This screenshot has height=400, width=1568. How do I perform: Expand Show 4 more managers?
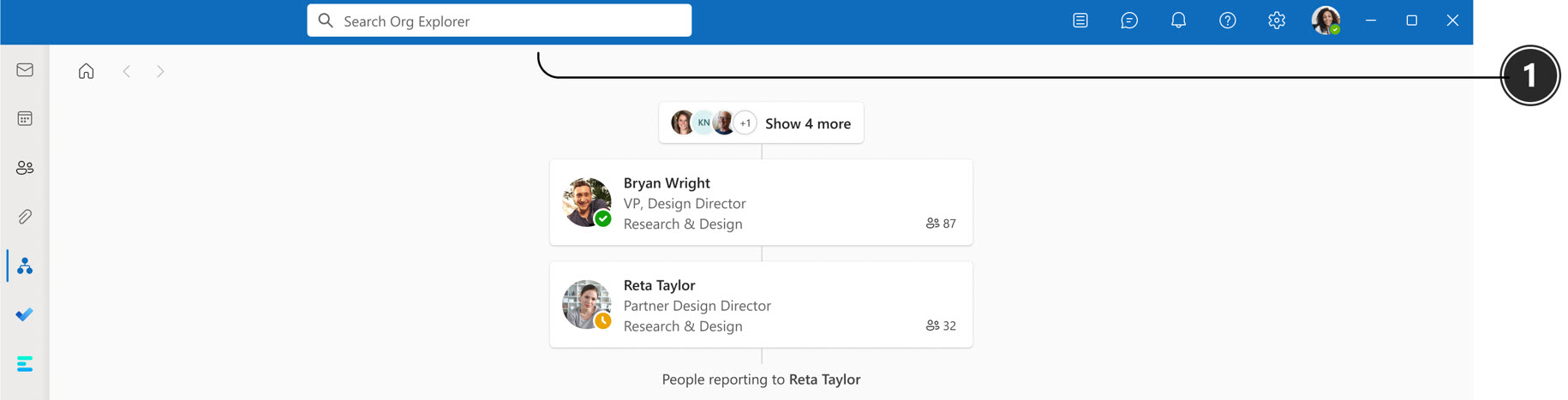click(761, 123)
